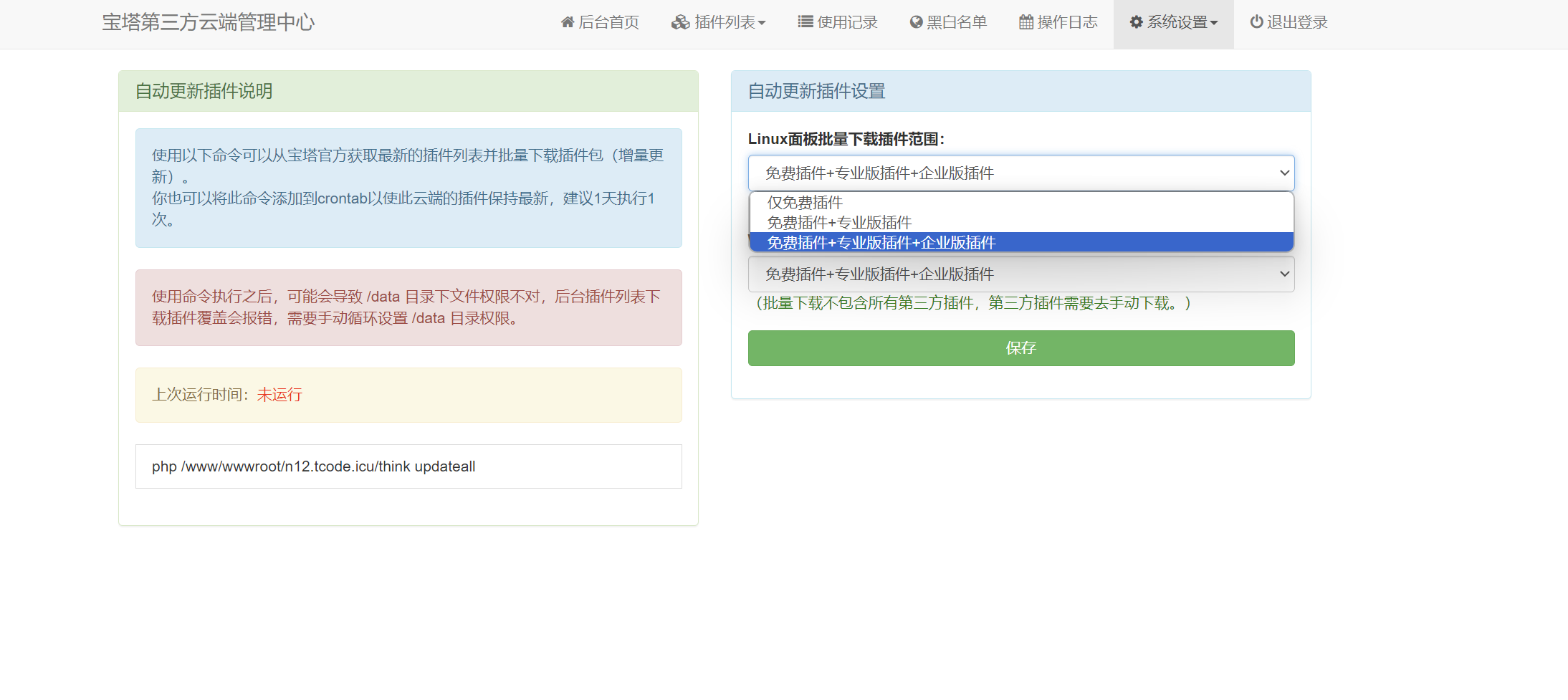Click the globe icon beside 黑白名单
This screenshot has height=700, width=1568.
[x=916, y=22]
